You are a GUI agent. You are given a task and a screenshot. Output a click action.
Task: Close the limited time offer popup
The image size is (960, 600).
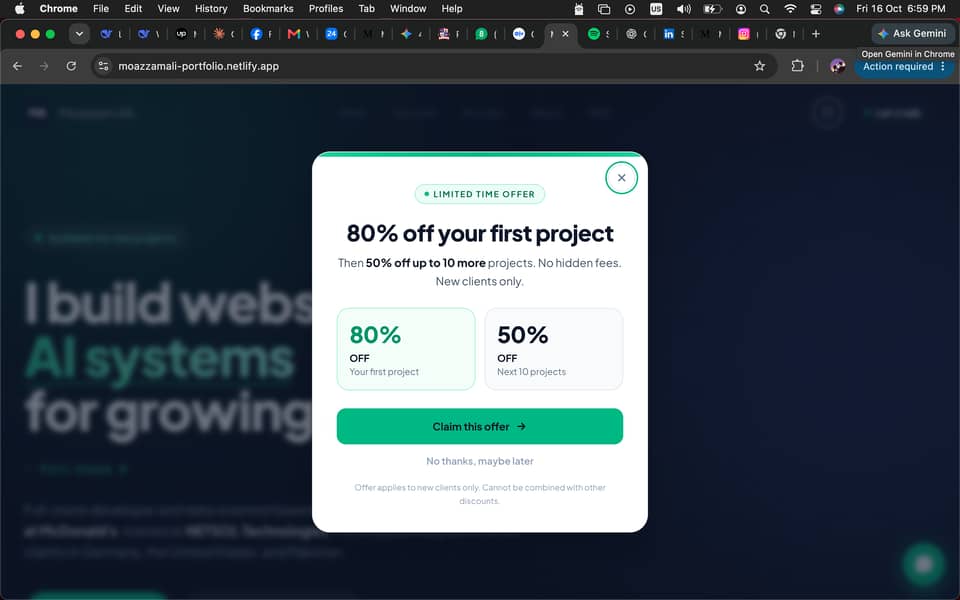point(621,178)
